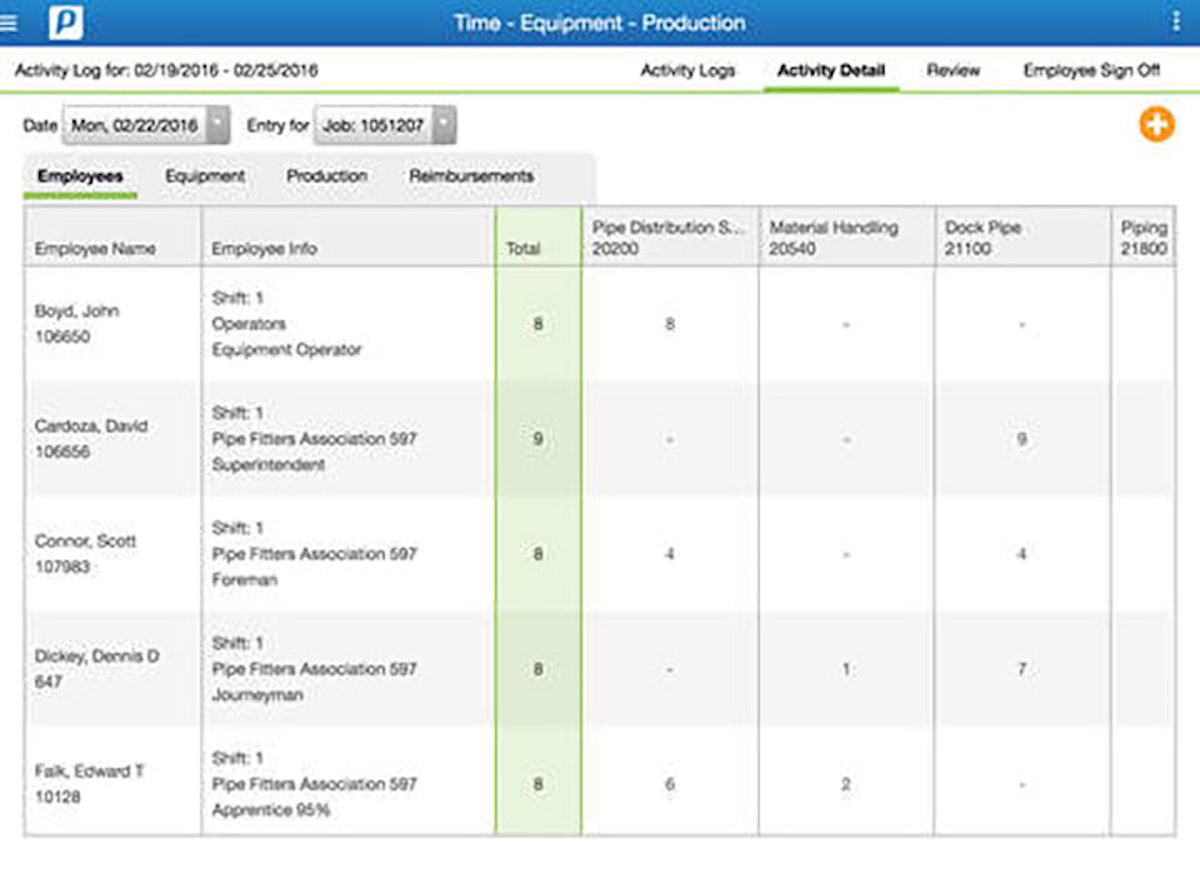Click the Total column header
The width and height of the screenshot is (1200, 878).
coord(523,249)
